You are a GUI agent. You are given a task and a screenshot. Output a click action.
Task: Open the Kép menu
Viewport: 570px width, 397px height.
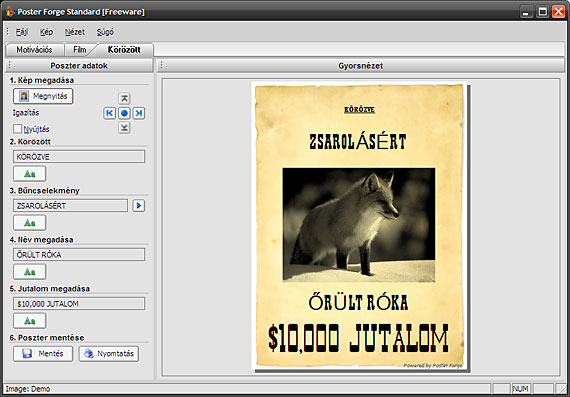click(x=47, y=32)
